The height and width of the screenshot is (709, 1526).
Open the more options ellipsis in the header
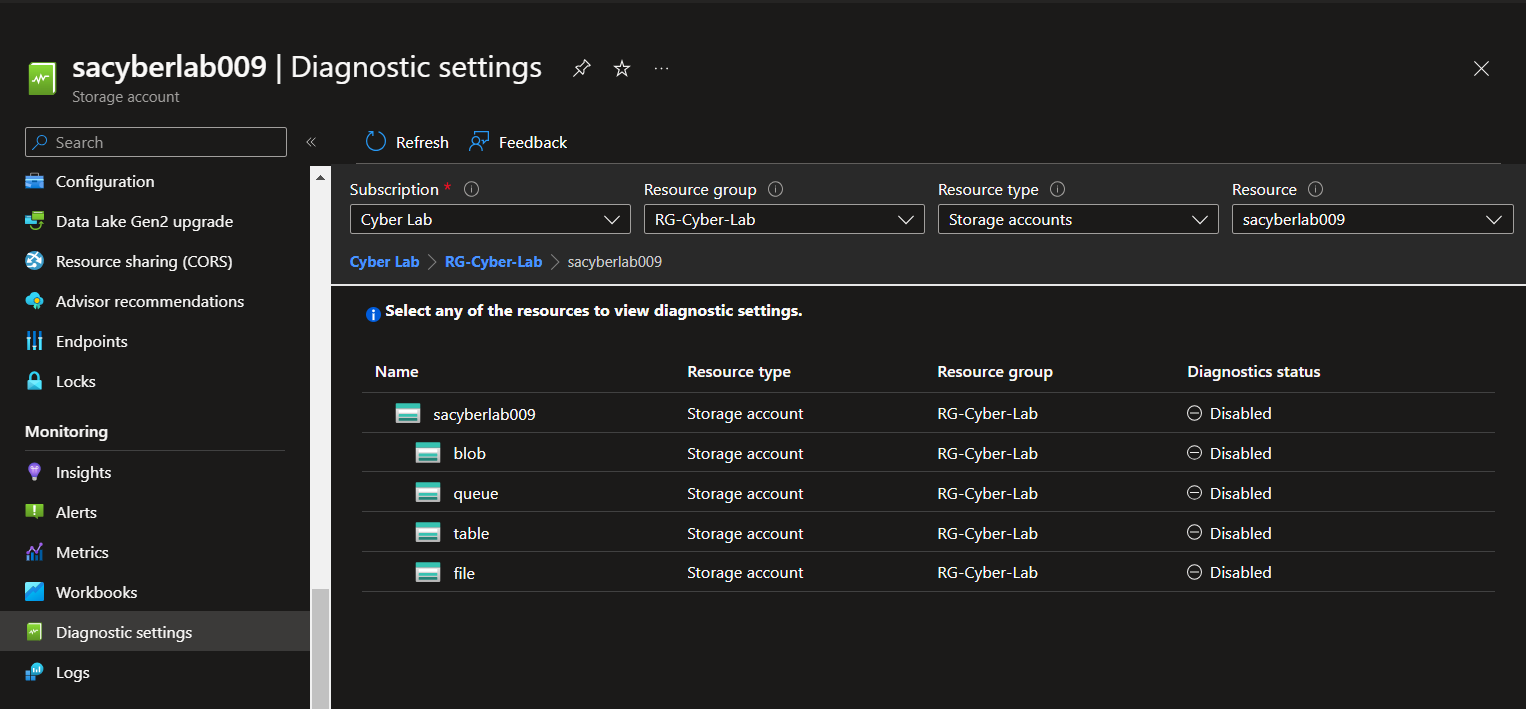(661, 68)
